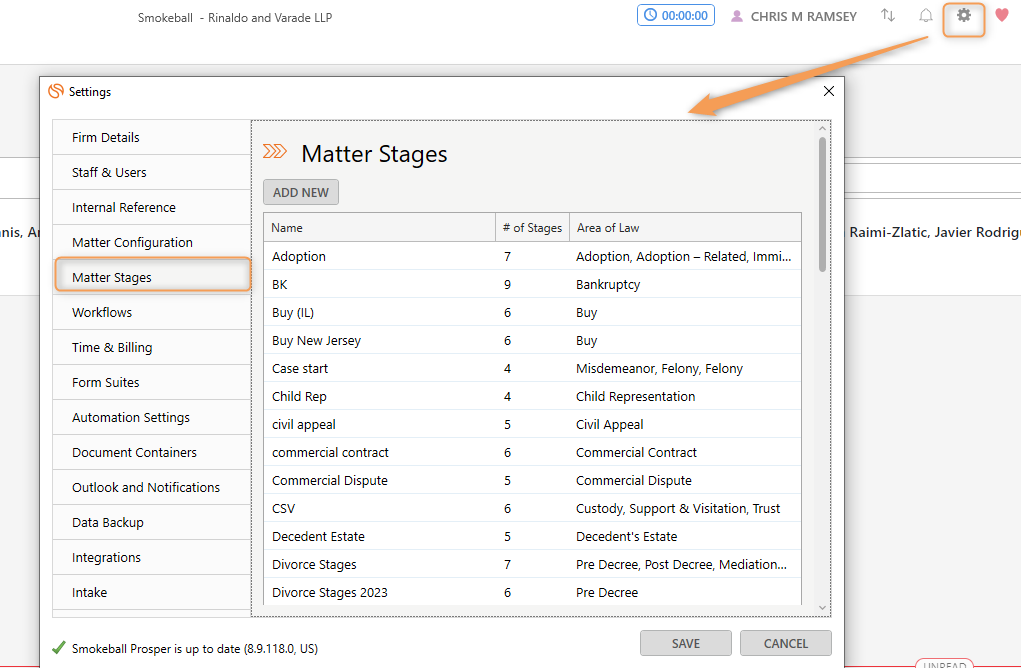The image size is (1021, 668).
Task: Open the Intake section
Action: click(152, 592)
